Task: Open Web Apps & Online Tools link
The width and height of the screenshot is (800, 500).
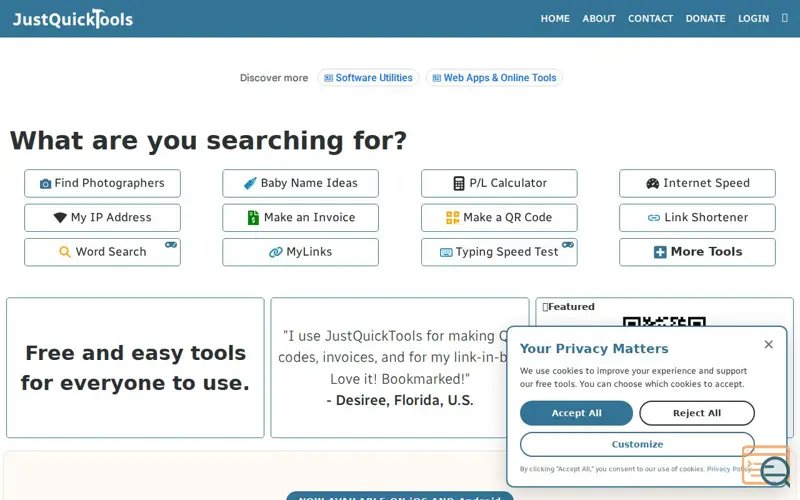Action: click(494, 78)
